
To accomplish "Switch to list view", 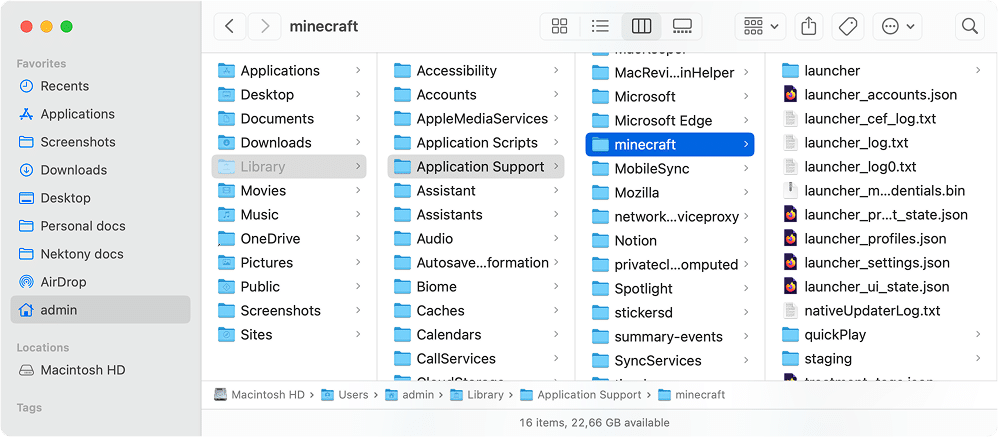I will [x=600, y=26].
